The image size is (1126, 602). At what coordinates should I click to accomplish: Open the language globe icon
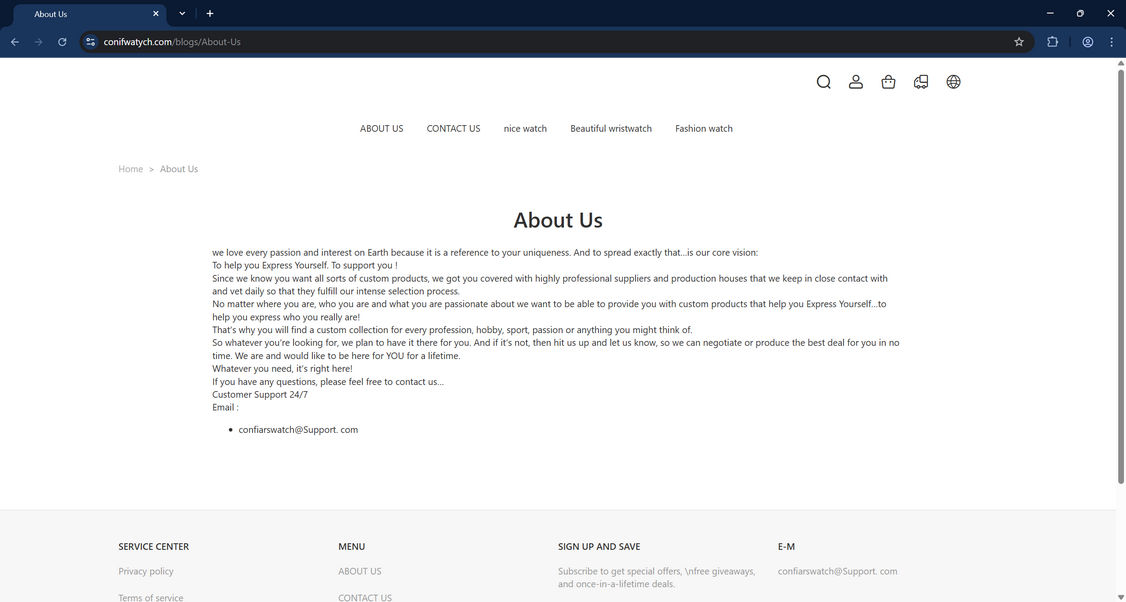point(954,82)
